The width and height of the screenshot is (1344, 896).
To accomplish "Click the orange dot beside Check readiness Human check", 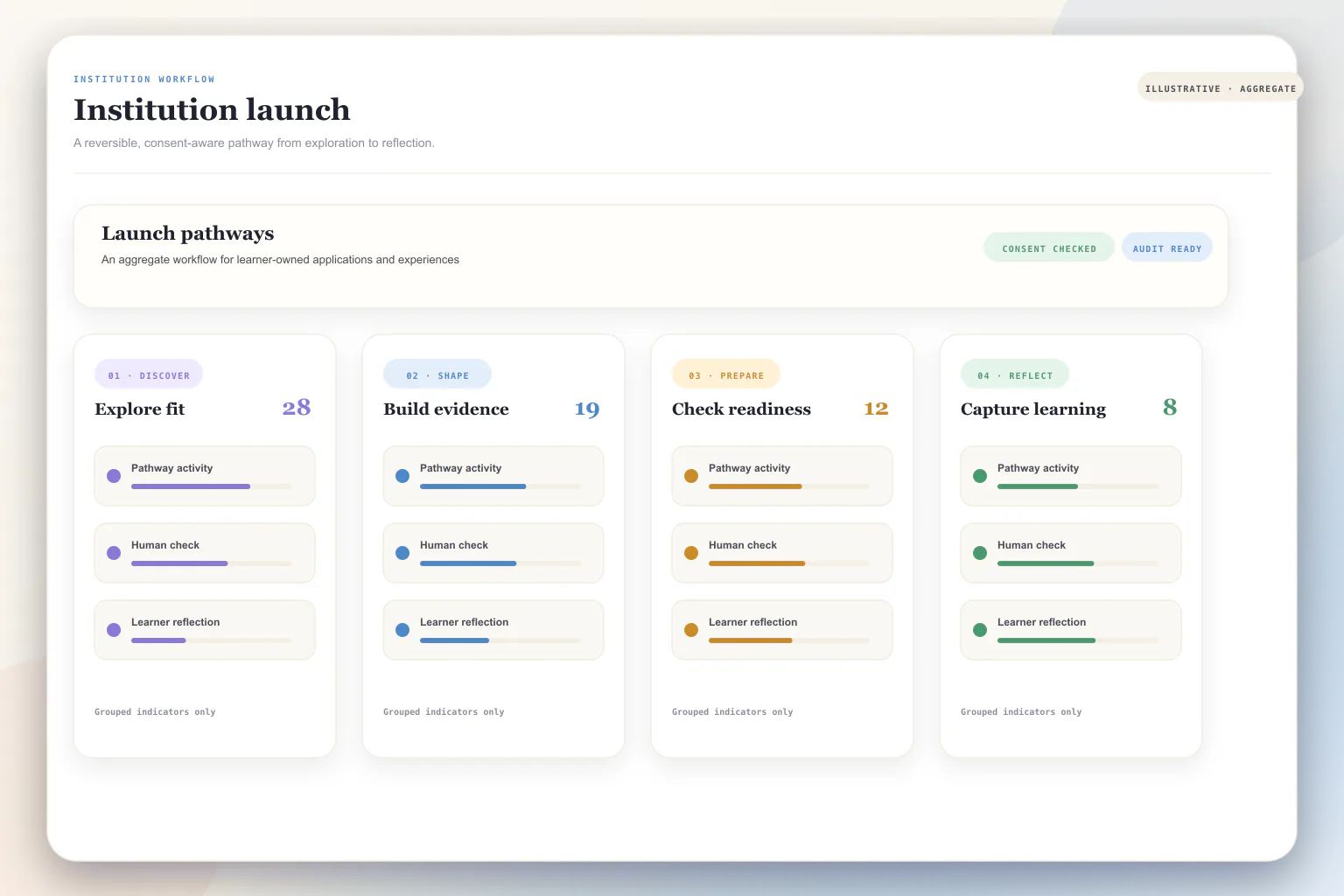I will click(691, 553).
